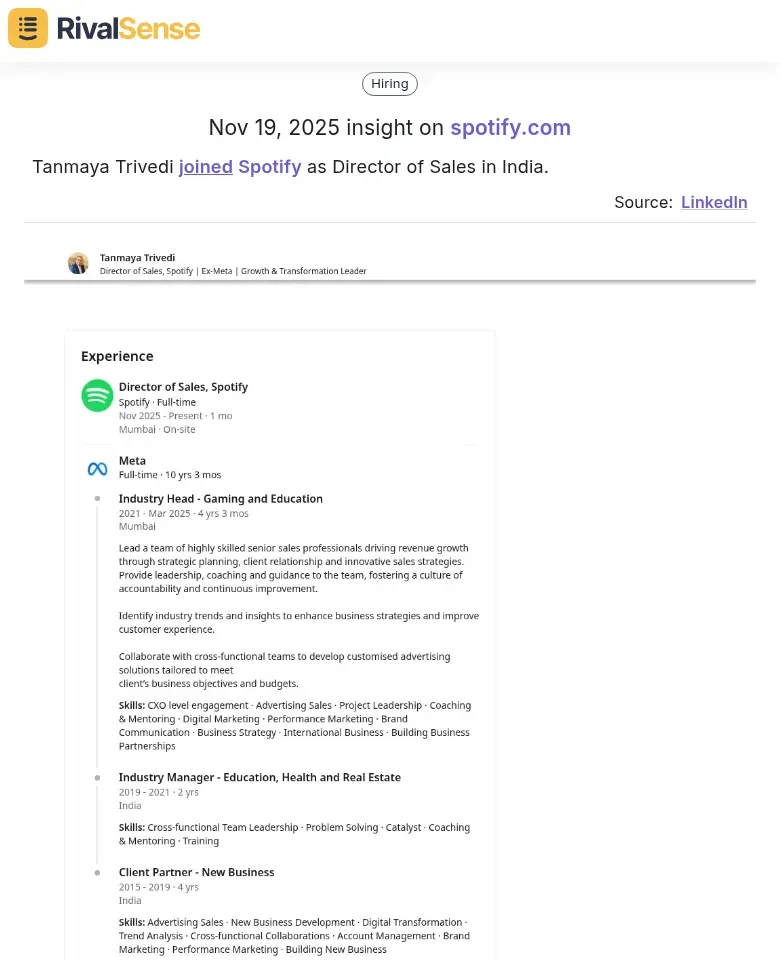
Task: Click the Nov 19, 2025 insight heading
Action: click(x=389, y=128)
